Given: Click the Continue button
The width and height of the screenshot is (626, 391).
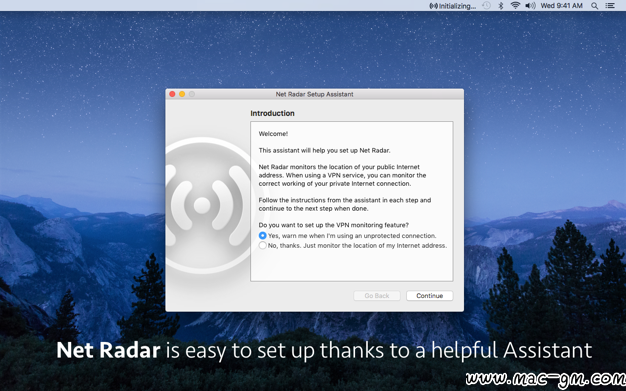Looking at the screenshot, I should [x=430, y=296].
